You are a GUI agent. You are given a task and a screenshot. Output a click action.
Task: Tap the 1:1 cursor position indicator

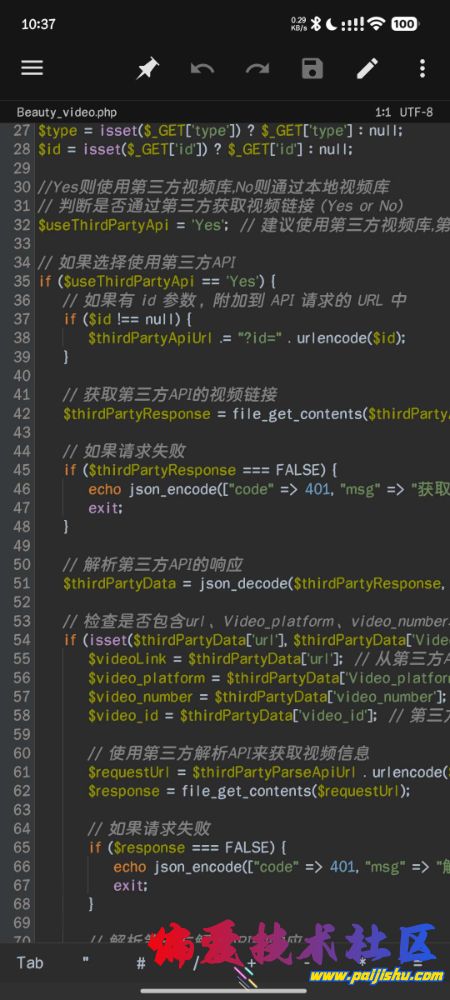click(x=383, y=112)
